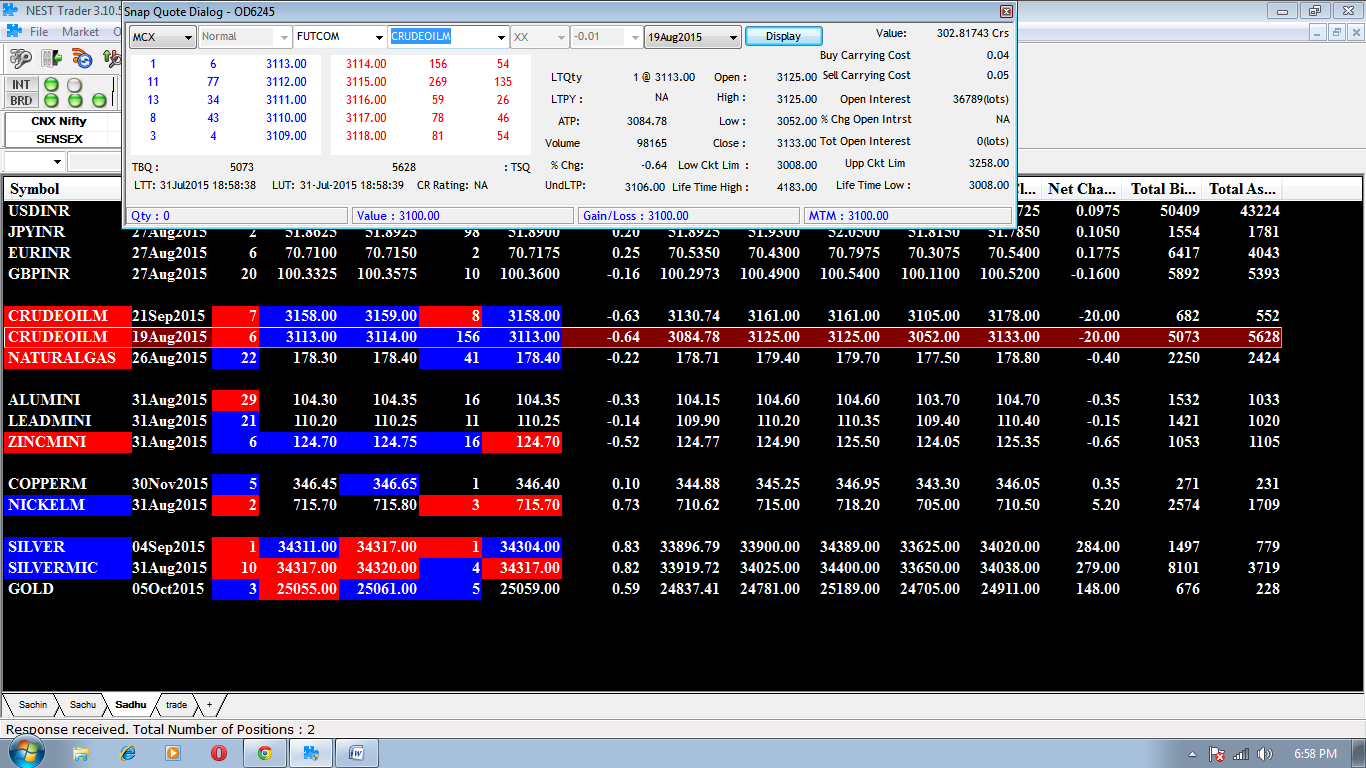
Task: Click the Symbol column header
Action: click(66, 189)
